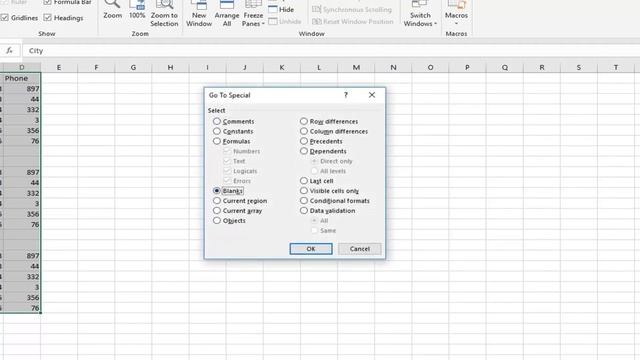Select column T header
The image size is (640, 360).
(x=616, y=67)
